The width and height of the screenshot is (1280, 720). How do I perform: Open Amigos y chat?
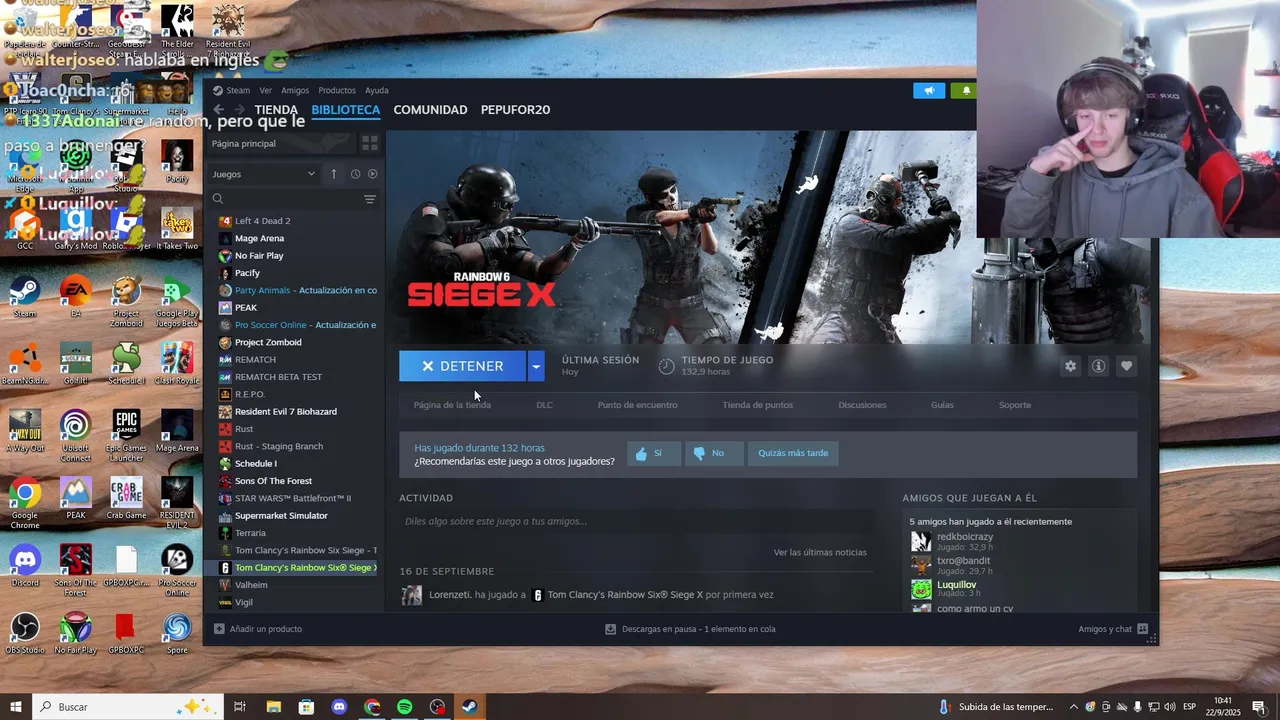(x=1112, y=629)
